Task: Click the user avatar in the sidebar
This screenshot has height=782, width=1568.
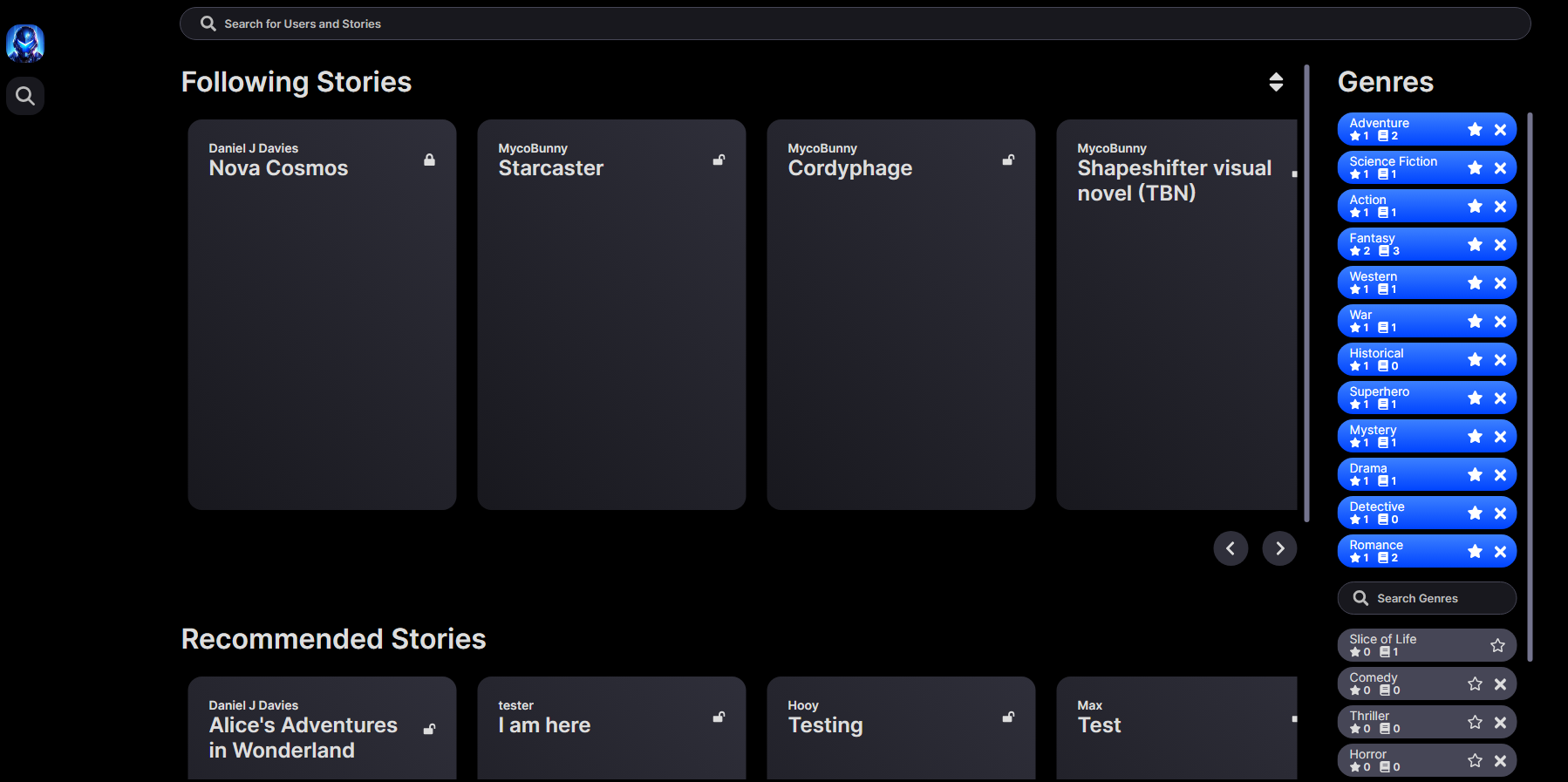Action: [x=25, y=44]
